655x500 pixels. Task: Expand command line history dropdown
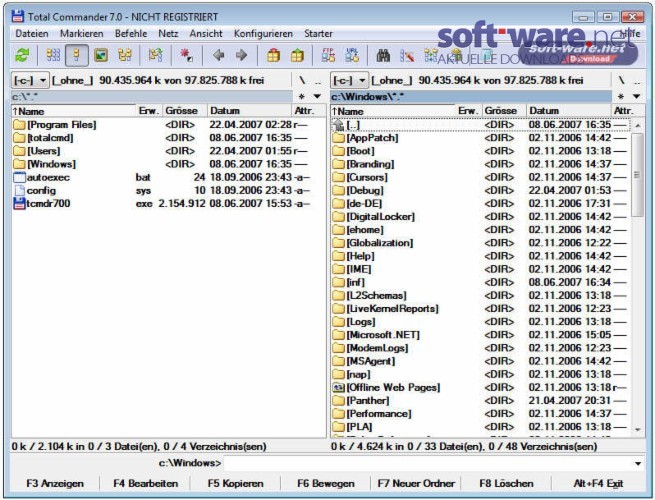637,463
